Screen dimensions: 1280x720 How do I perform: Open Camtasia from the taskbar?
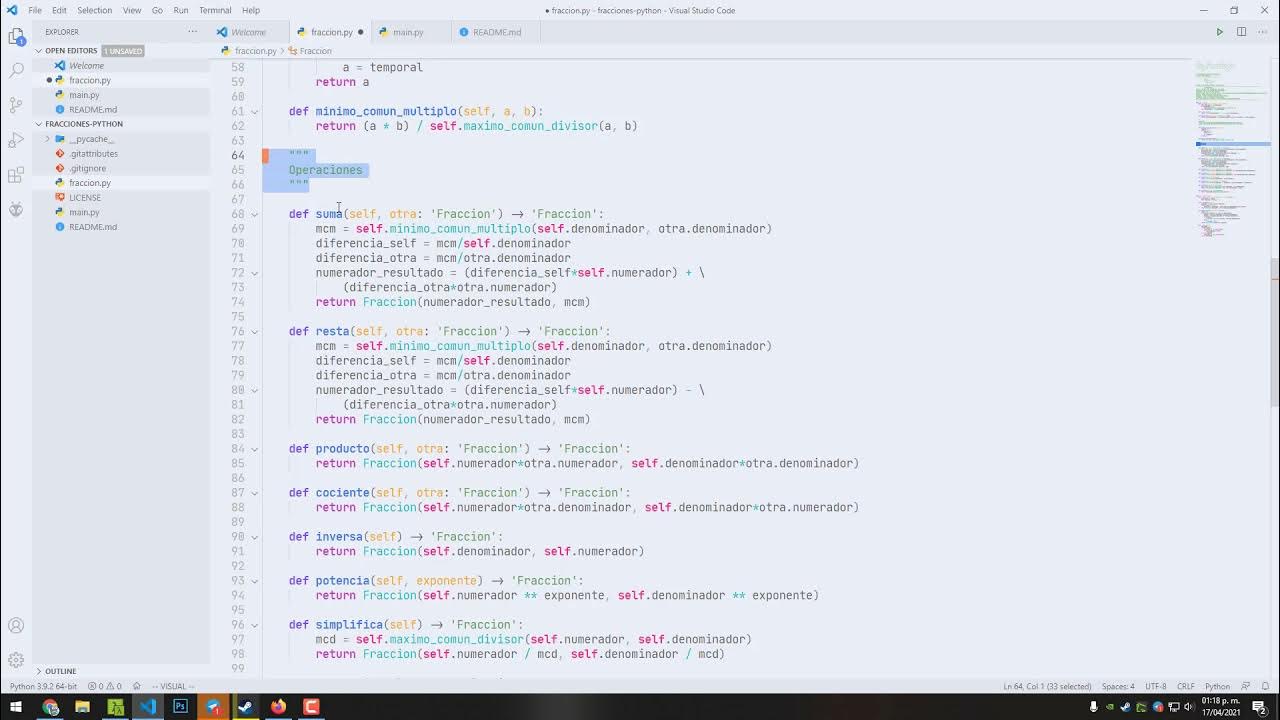311,707
